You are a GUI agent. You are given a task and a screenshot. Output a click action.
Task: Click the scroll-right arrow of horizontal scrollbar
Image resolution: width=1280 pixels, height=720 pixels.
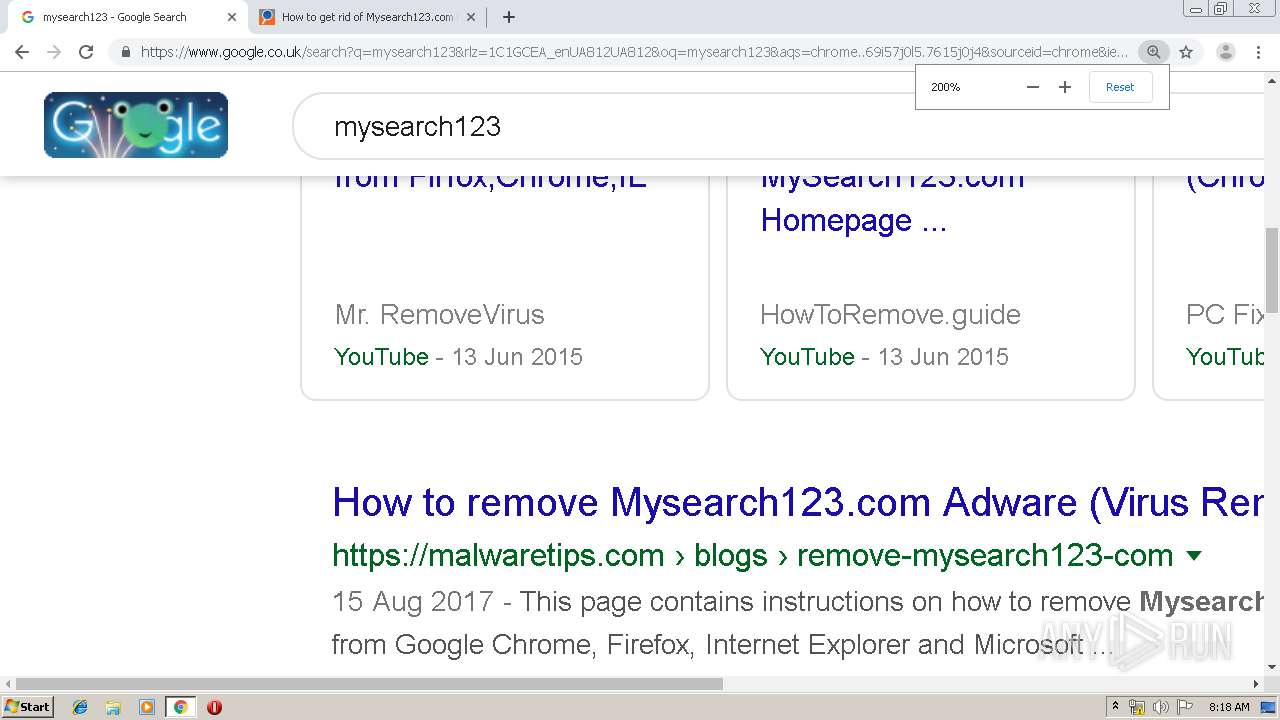click(1256, 684)
